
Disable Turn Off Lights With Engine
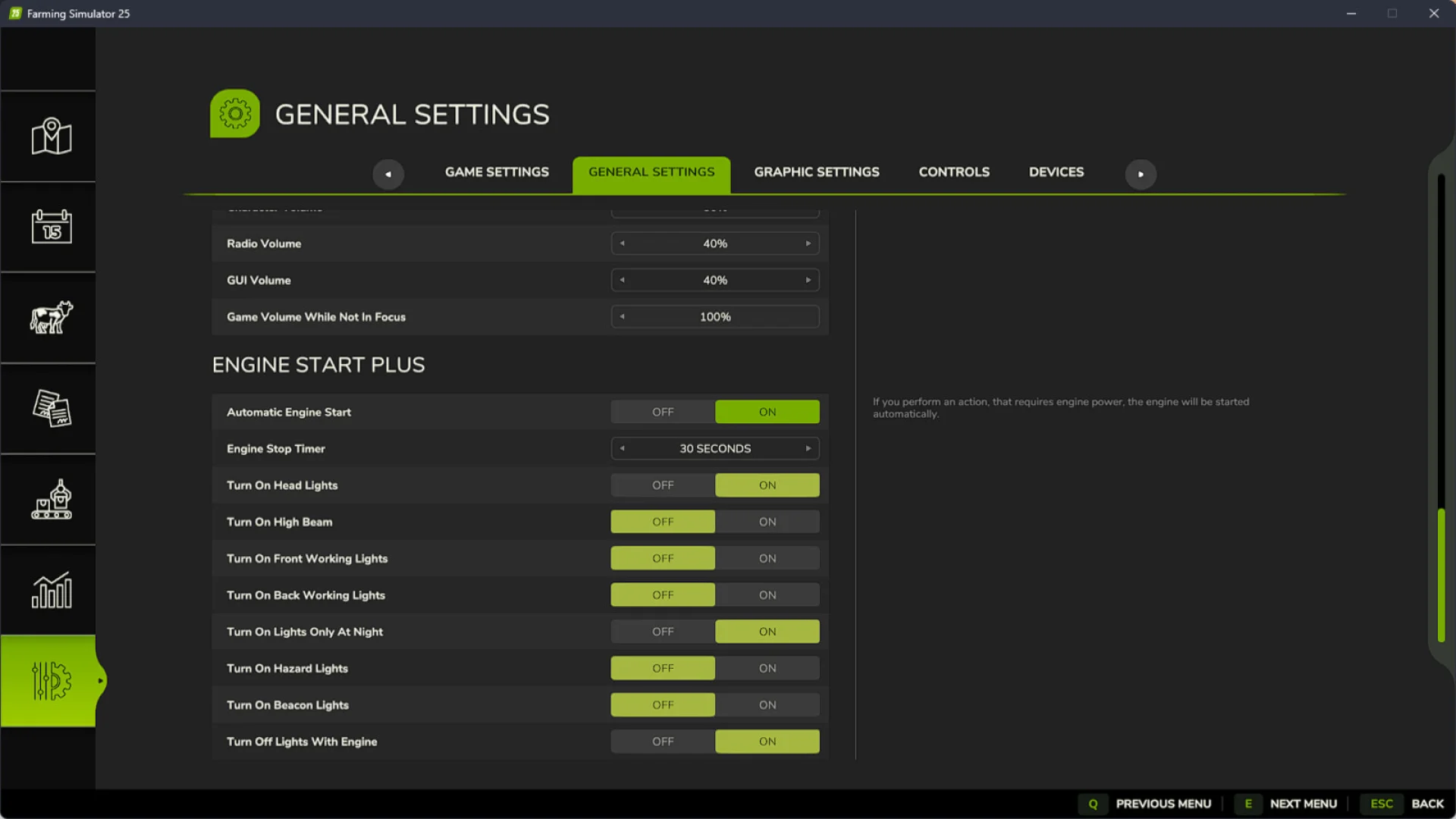(662, 741)
